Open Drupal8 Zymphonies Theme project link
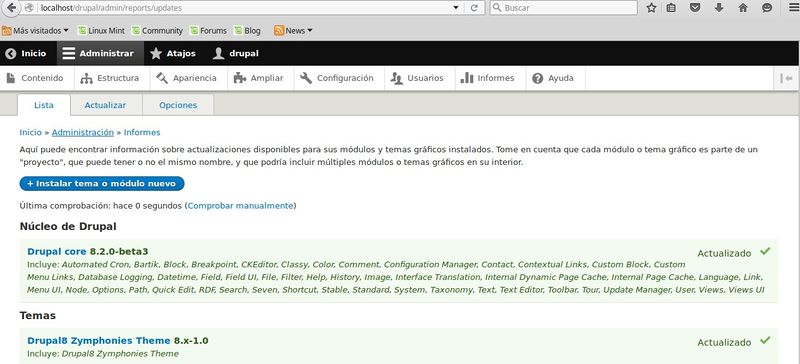800x364 pixels. 98,341
